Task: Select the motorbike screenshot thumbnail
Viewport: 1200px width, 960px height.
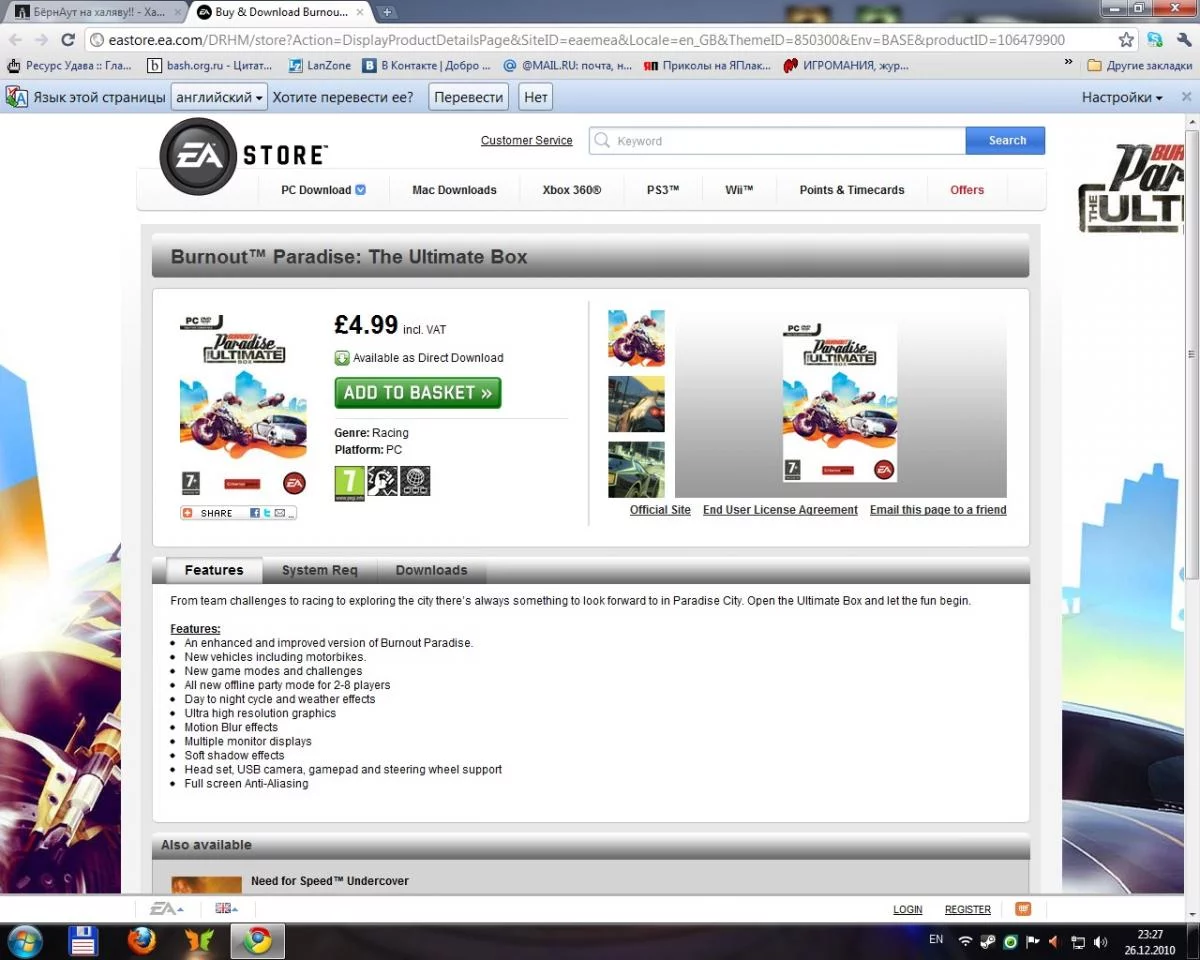Action: pos(636,338)
